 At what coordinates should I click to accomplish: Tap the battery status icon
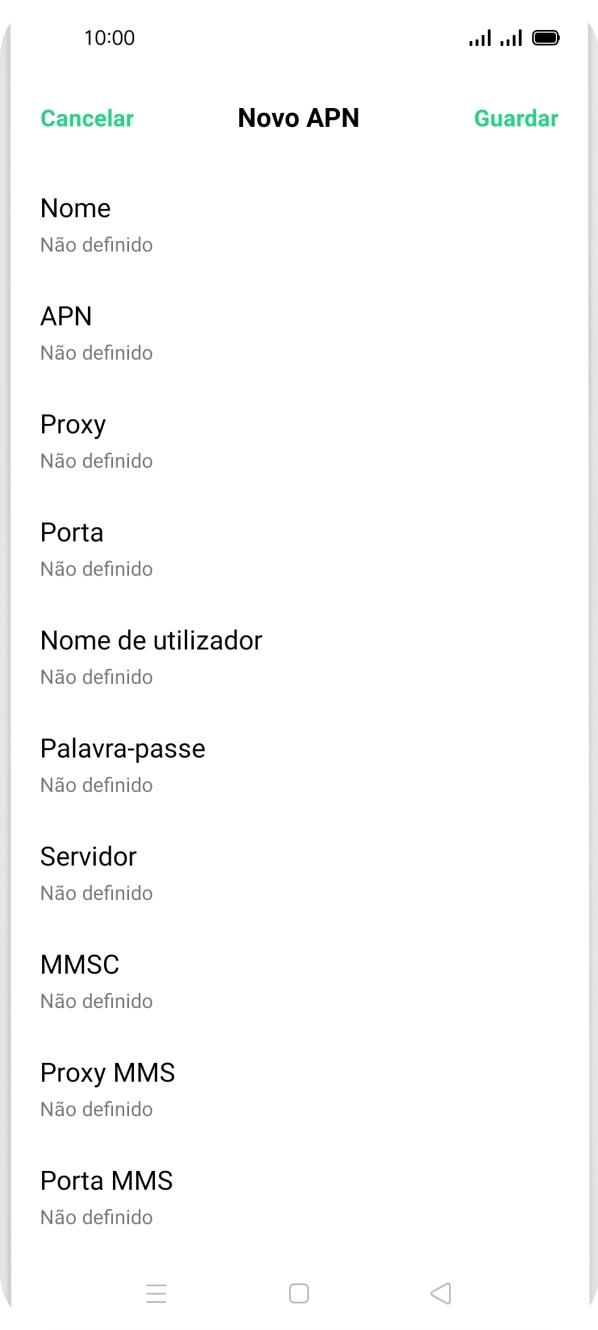click(x=547, y=37)
